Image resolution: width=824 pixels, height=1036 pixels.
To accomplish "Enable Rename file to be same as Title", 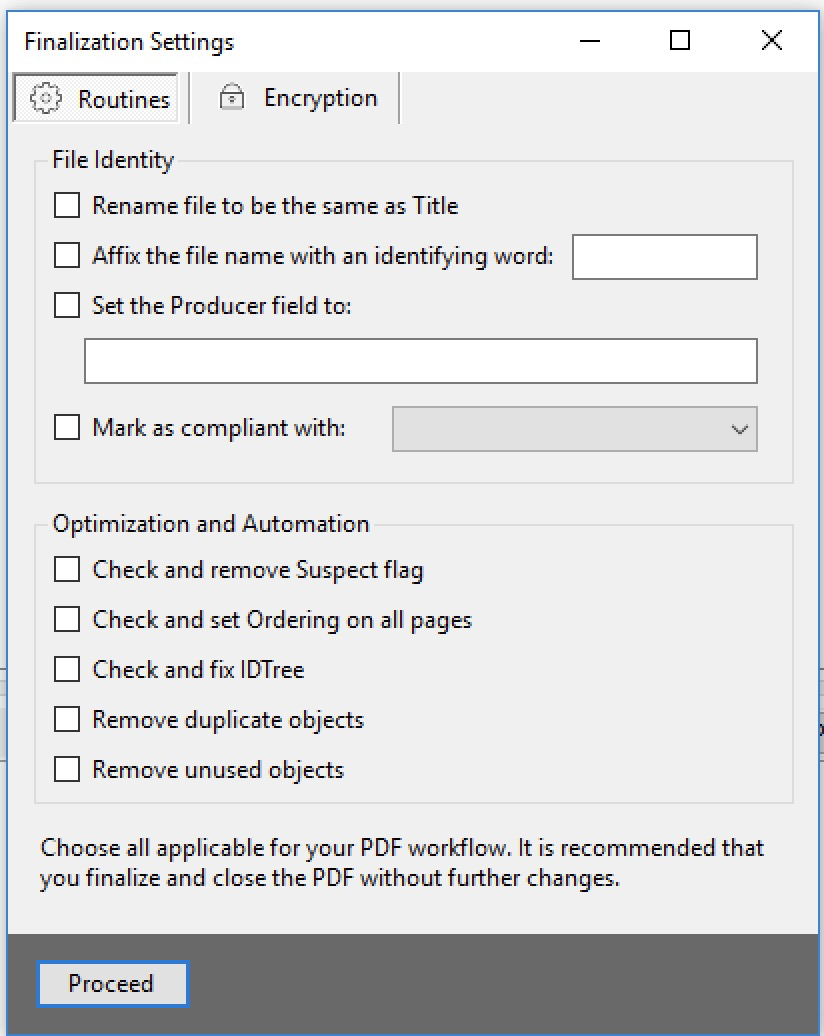I will [67, 206].
